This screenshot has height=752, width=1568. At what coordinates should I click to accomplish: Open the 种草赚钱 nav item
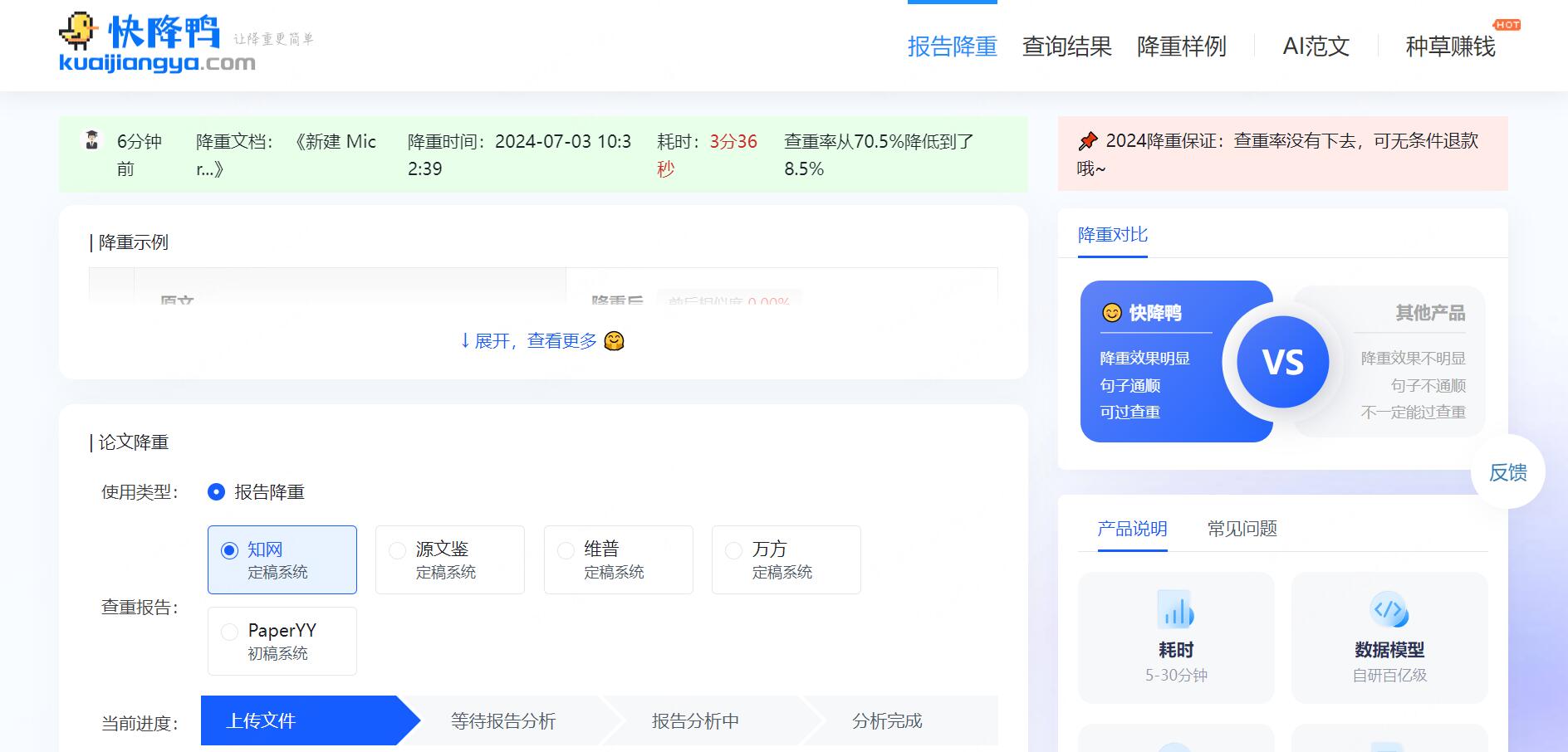tap(1451, 46)
